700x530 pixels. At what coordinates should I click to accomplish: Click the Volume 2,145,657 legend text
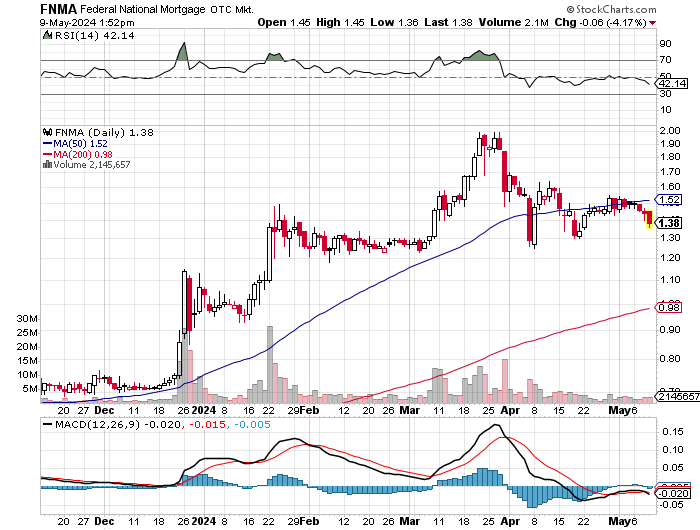(92, 165)
